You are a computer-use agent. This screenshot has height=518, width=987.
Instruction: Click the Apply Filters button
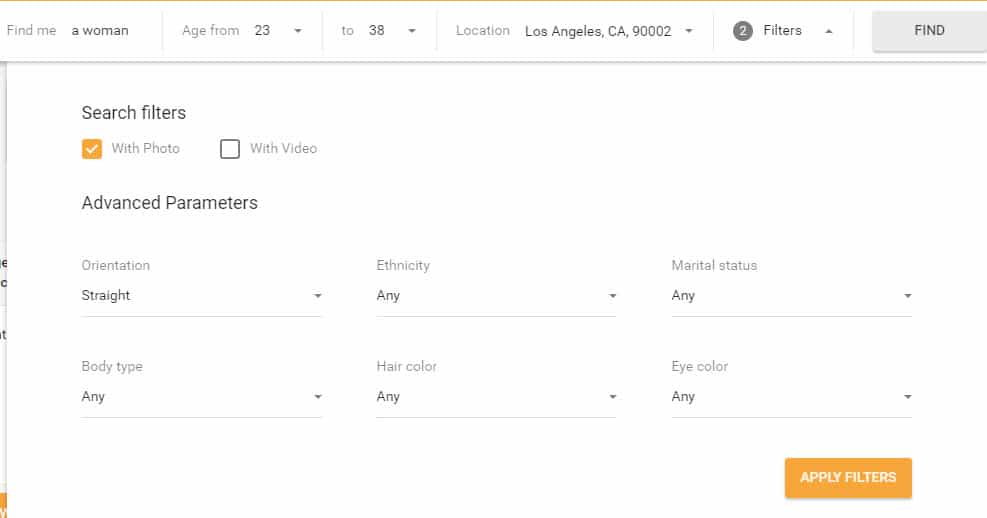click(x=848, y=478)
